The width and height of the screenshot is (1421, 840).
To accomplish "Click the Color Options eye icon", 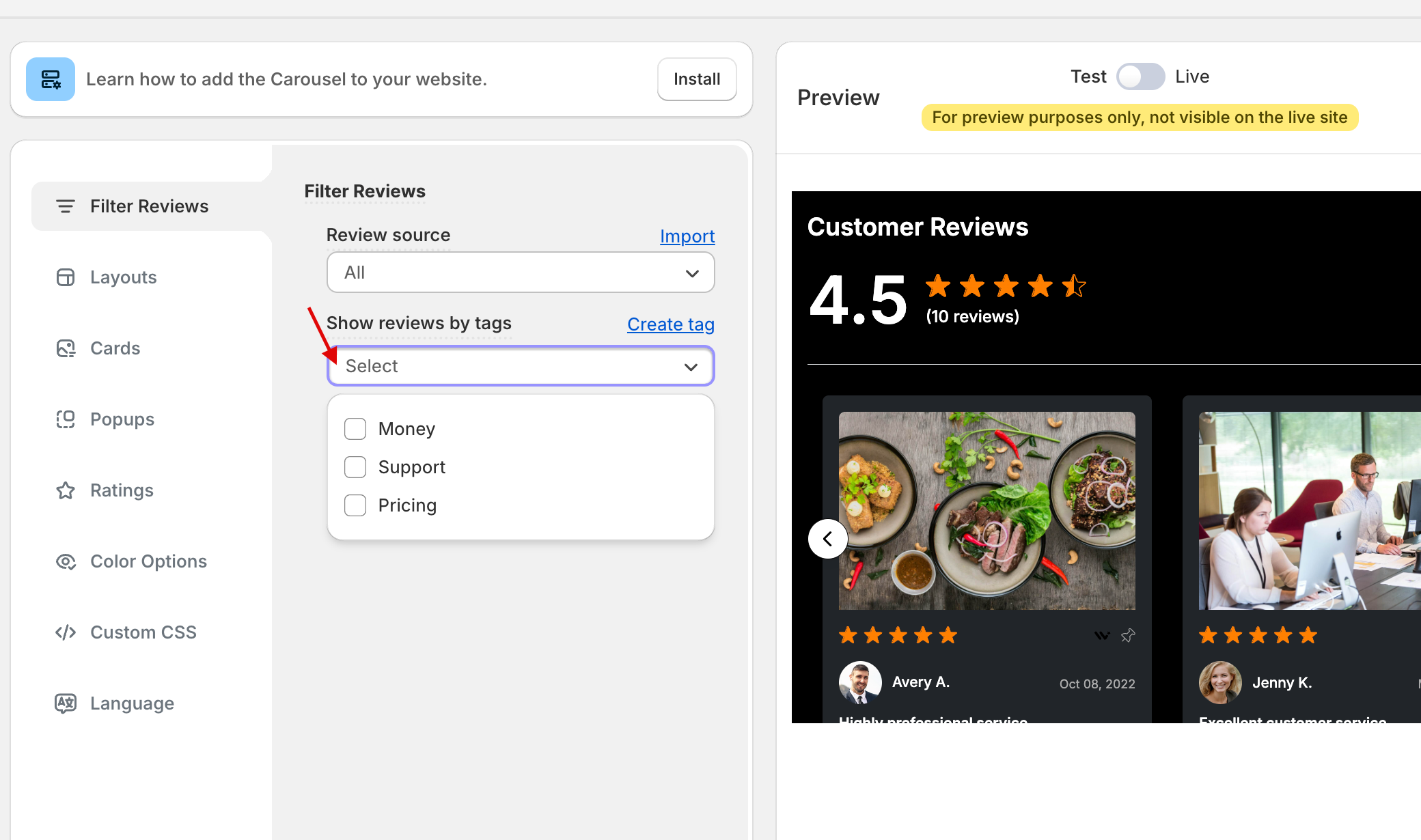I will (x=66, y=561).
